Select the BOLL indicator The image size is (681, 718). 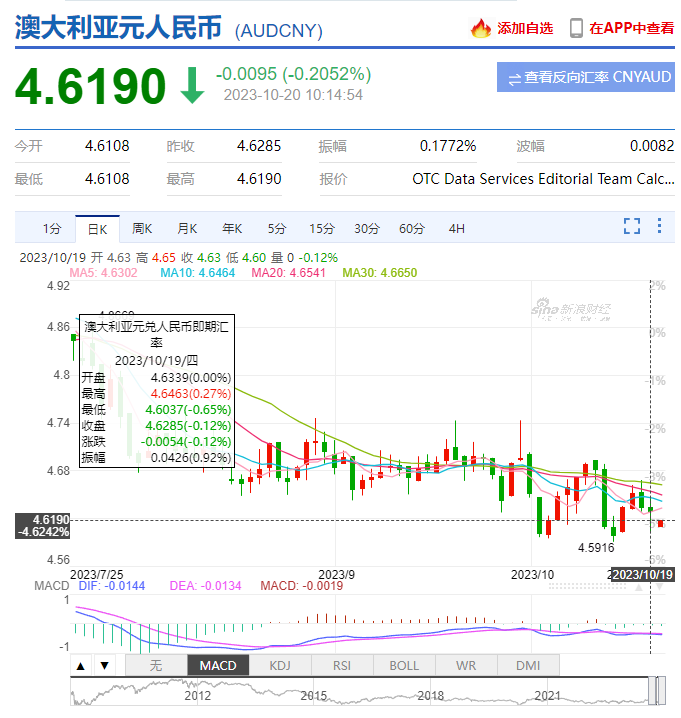click(x=404, y=665)
